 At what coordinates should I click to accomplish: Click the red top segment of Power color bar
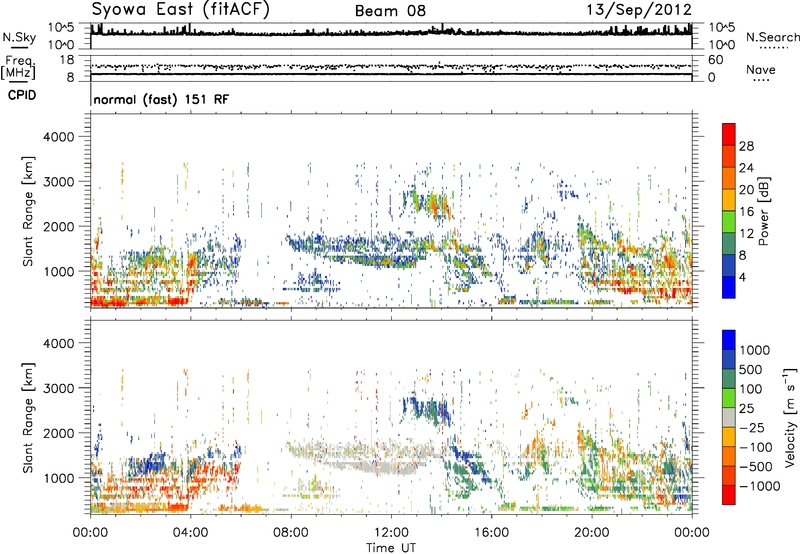click(729, 134)
